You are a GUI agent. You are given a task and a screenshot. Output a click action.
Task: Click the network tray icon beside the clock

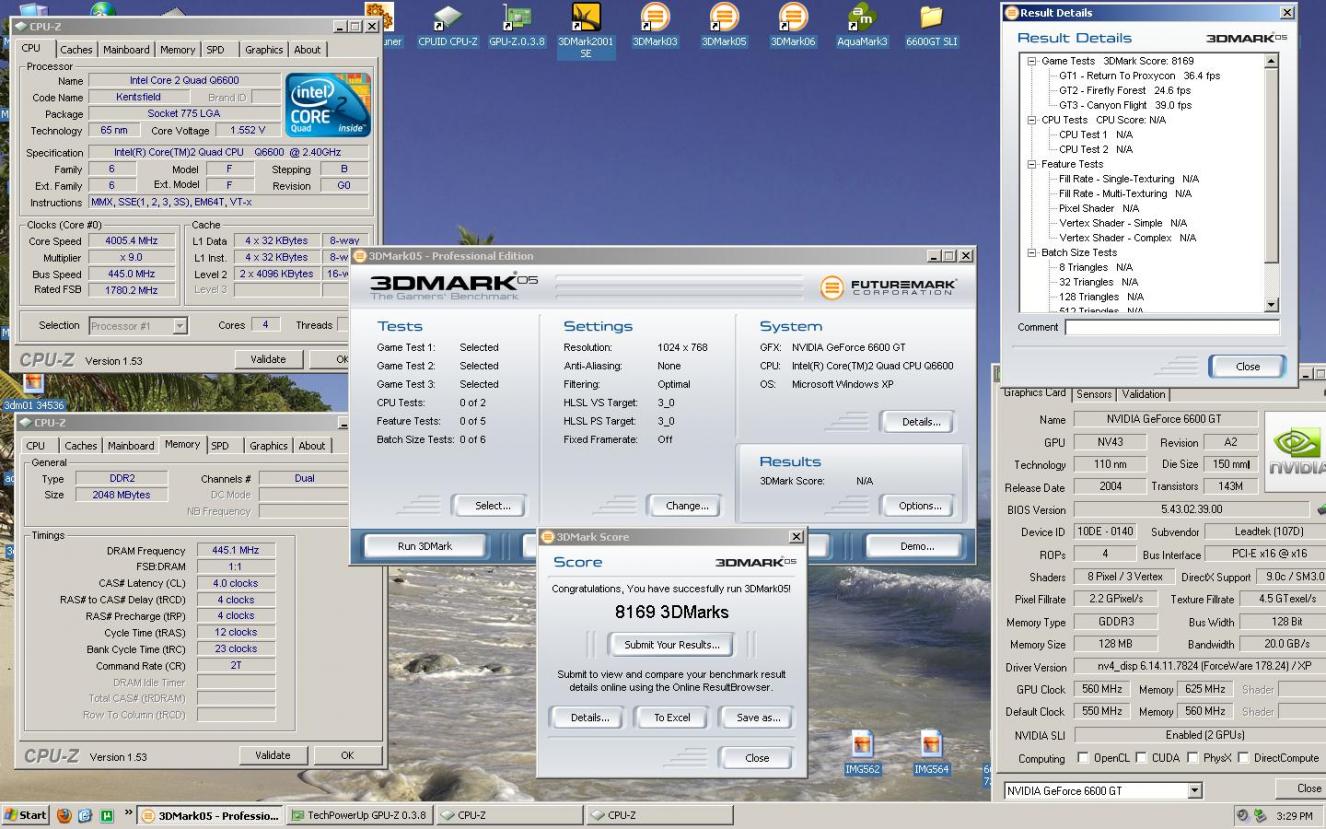point(1262,816)
